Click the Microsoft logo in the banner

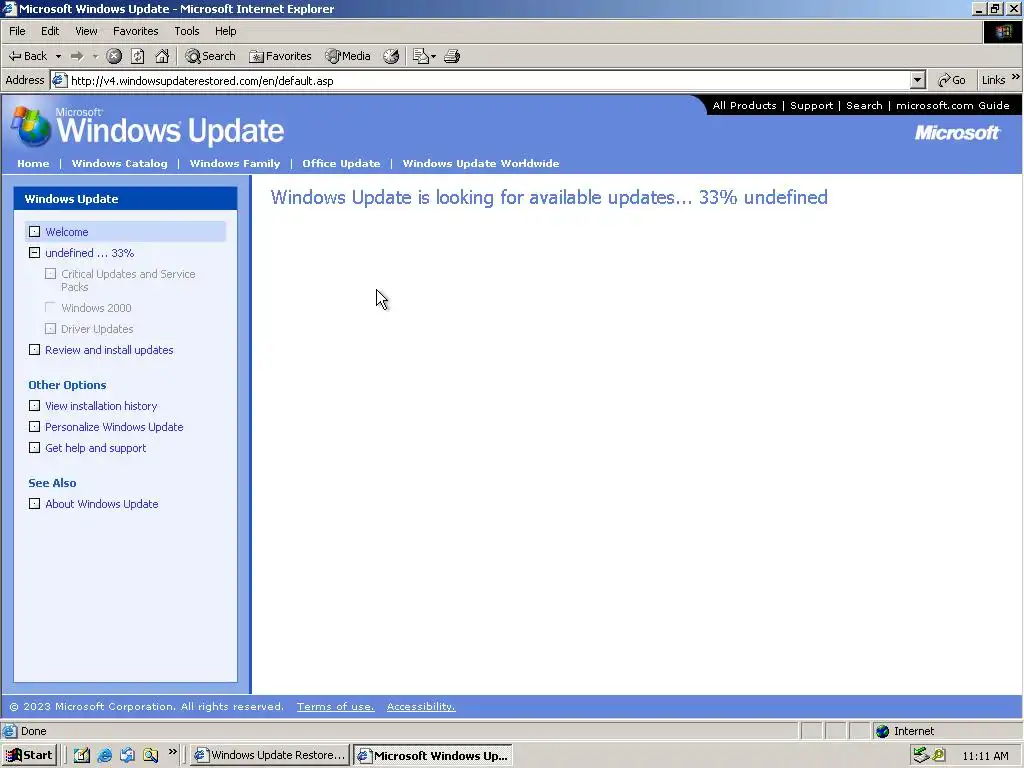(x=957, y=133)
